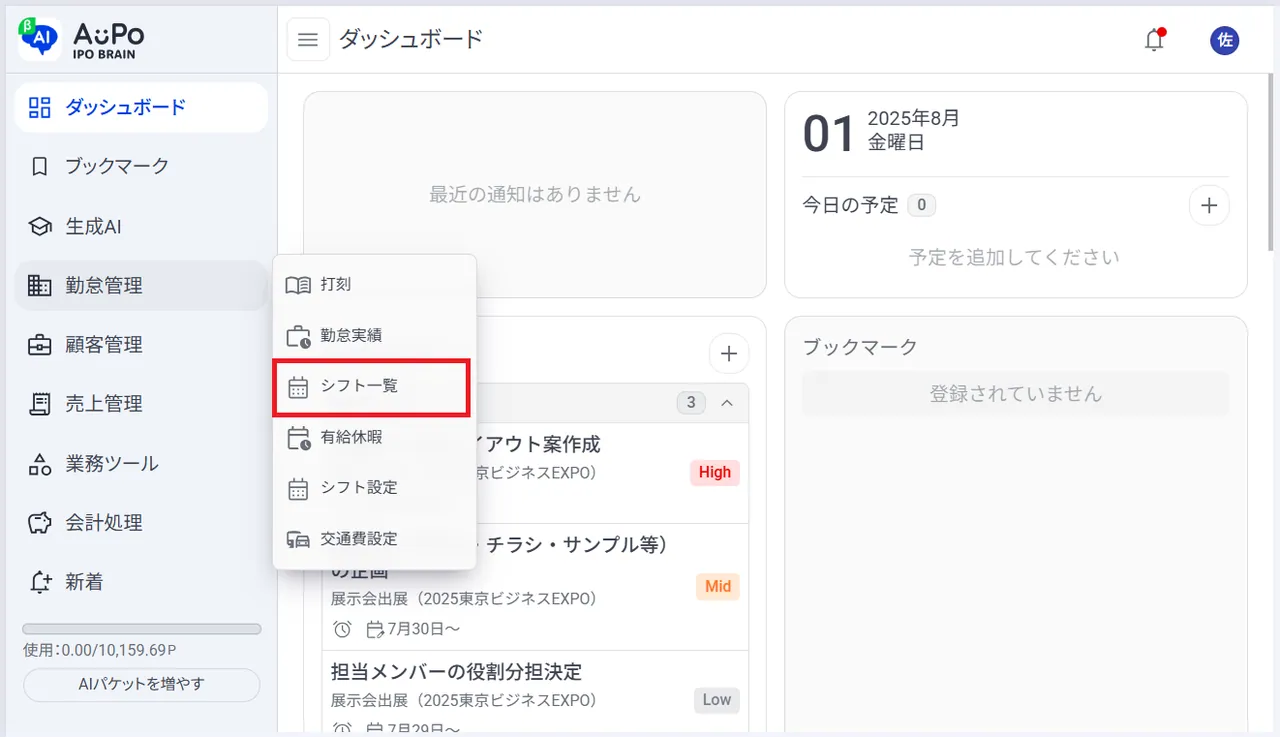Click the High priority badge
The image size is (1280, 737).
(x=715, y=473)
